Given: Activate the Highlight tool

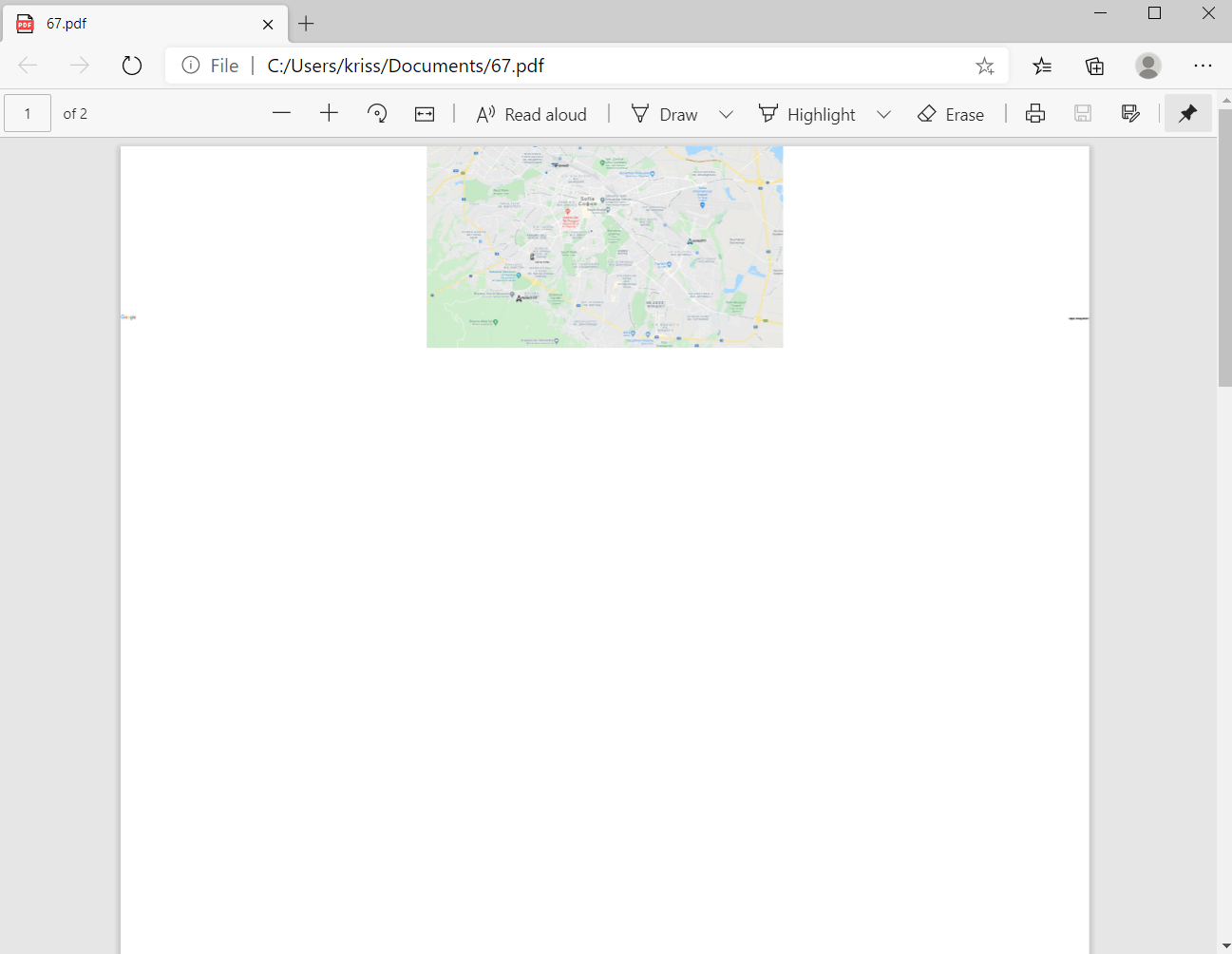Looking at the screenshot, I should pos(806,113).
